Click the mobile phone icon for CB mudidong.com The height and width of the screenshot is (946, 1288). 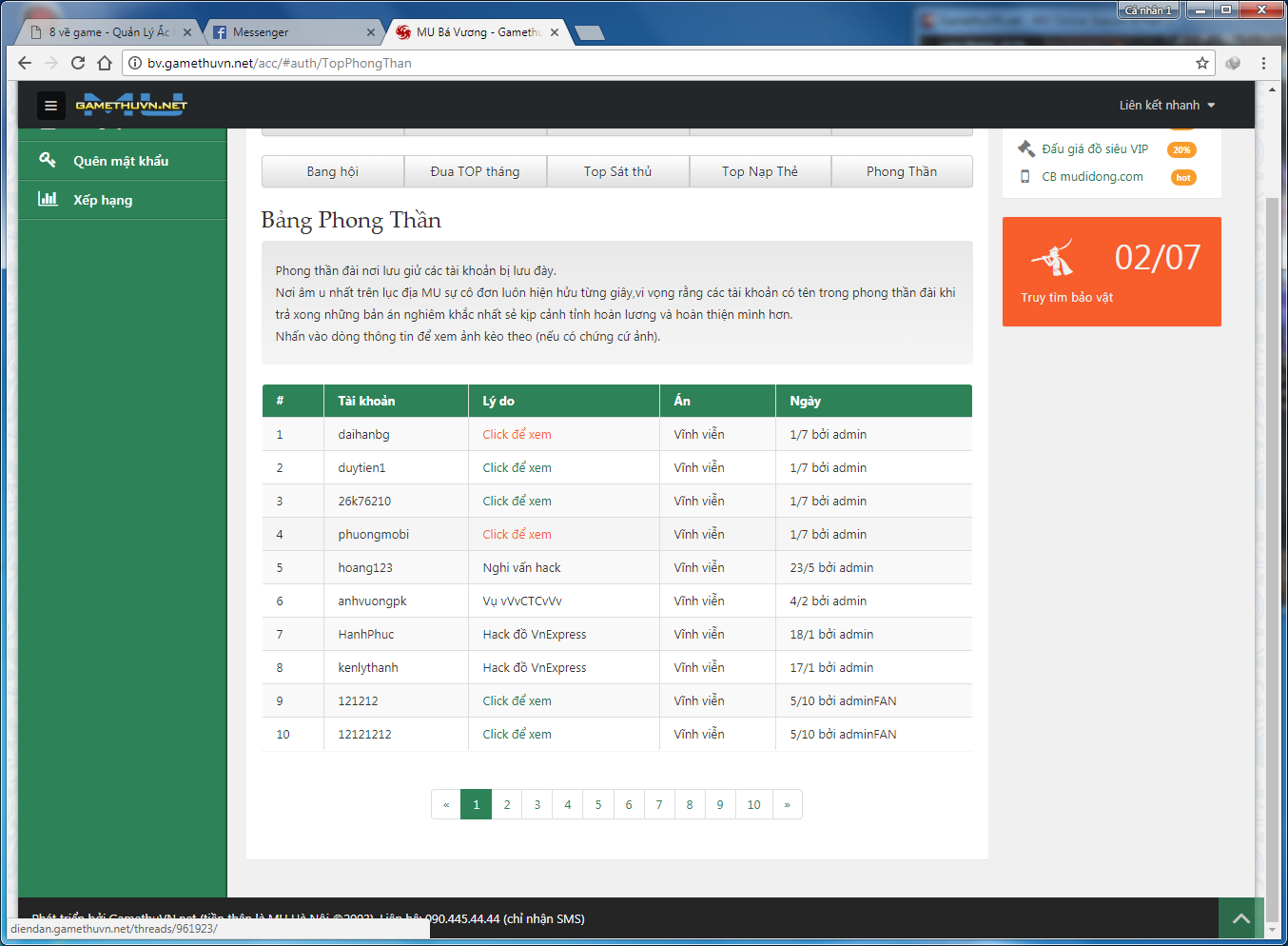tap(1025, 176)
